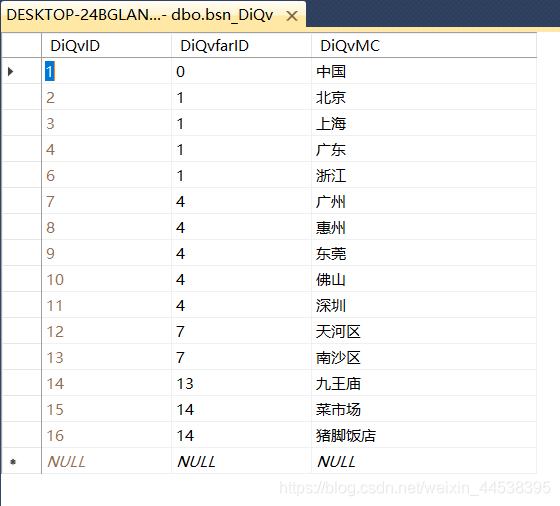Click the cell containing 广州
Image resolution: width=560 pixels, height=506 pixels.
click(424, 202)
